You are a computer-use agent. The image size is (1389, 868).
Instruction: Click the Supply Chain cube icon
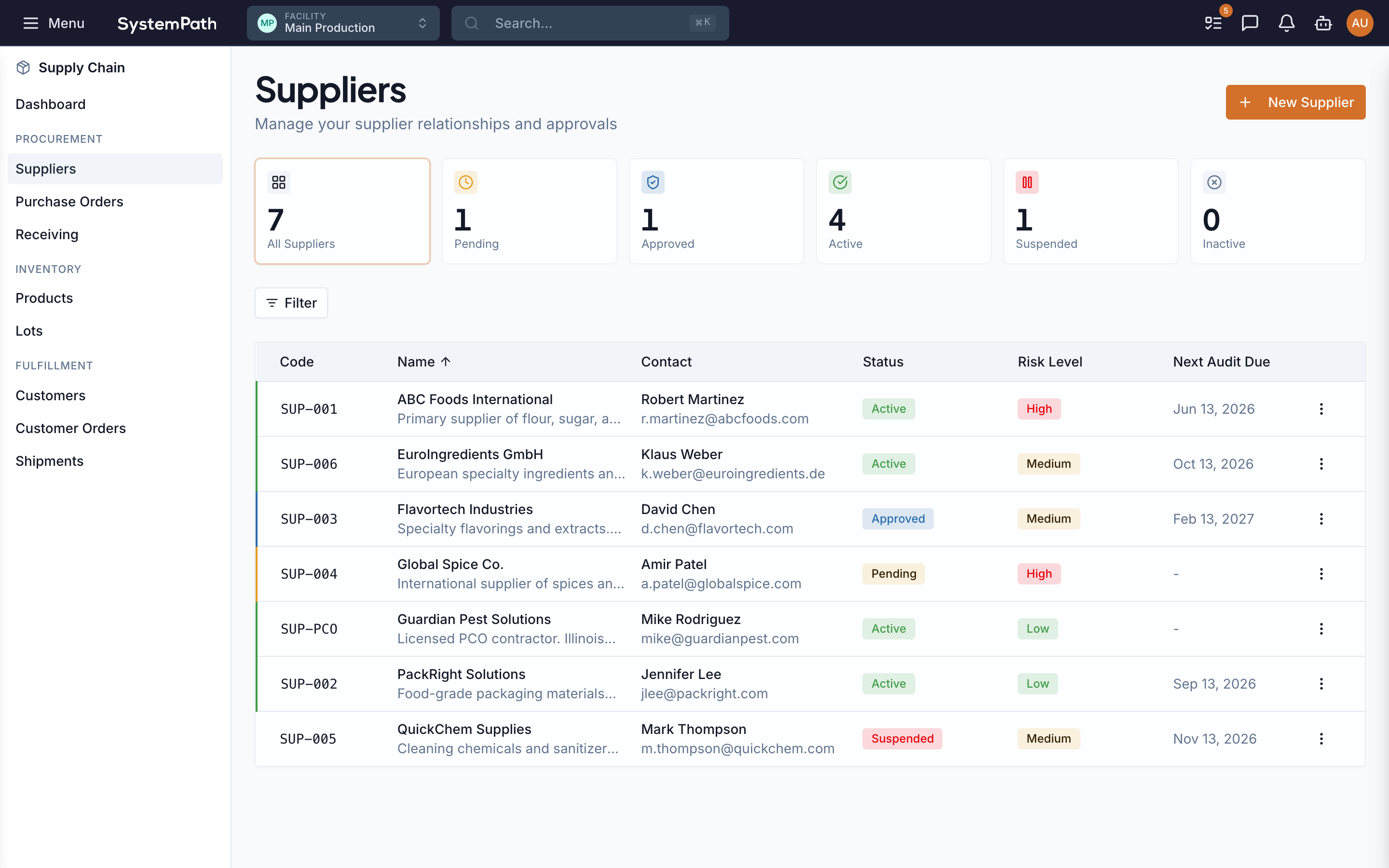pyautogui.click(x=23, y=68)
